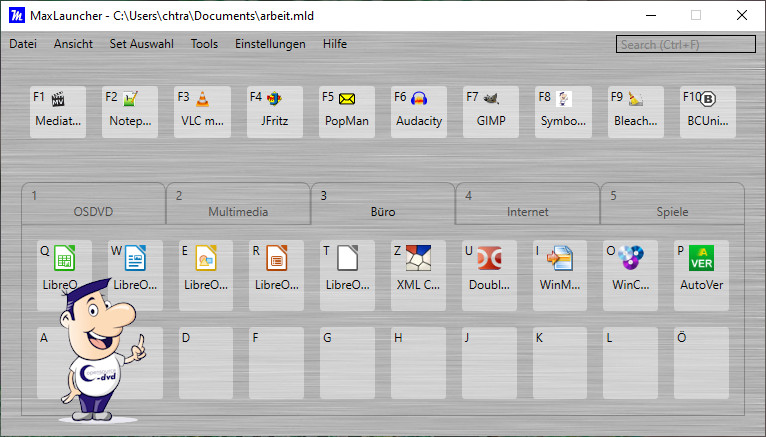766x437 pixels.
Task: Start GIMP using the F7 button
Action: point(491,111)
